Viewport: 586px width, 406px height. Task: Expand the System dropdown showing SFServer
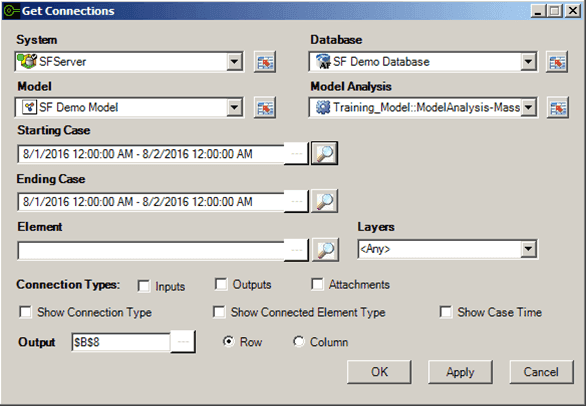[234, 61]
